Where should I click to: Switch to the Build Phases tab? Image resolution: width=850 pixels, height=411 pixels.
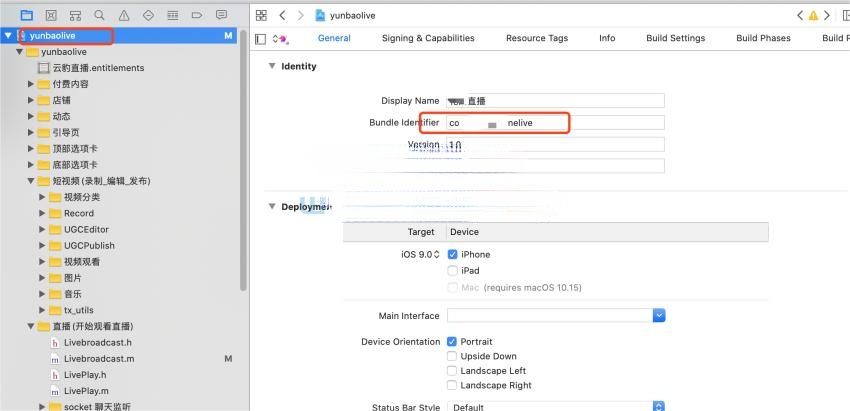tap(763, 38)
